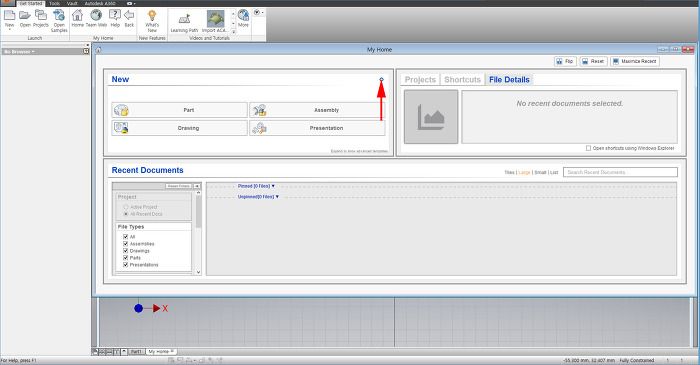
Task: Click the application menu button
Action: click(x=7, y=3)
